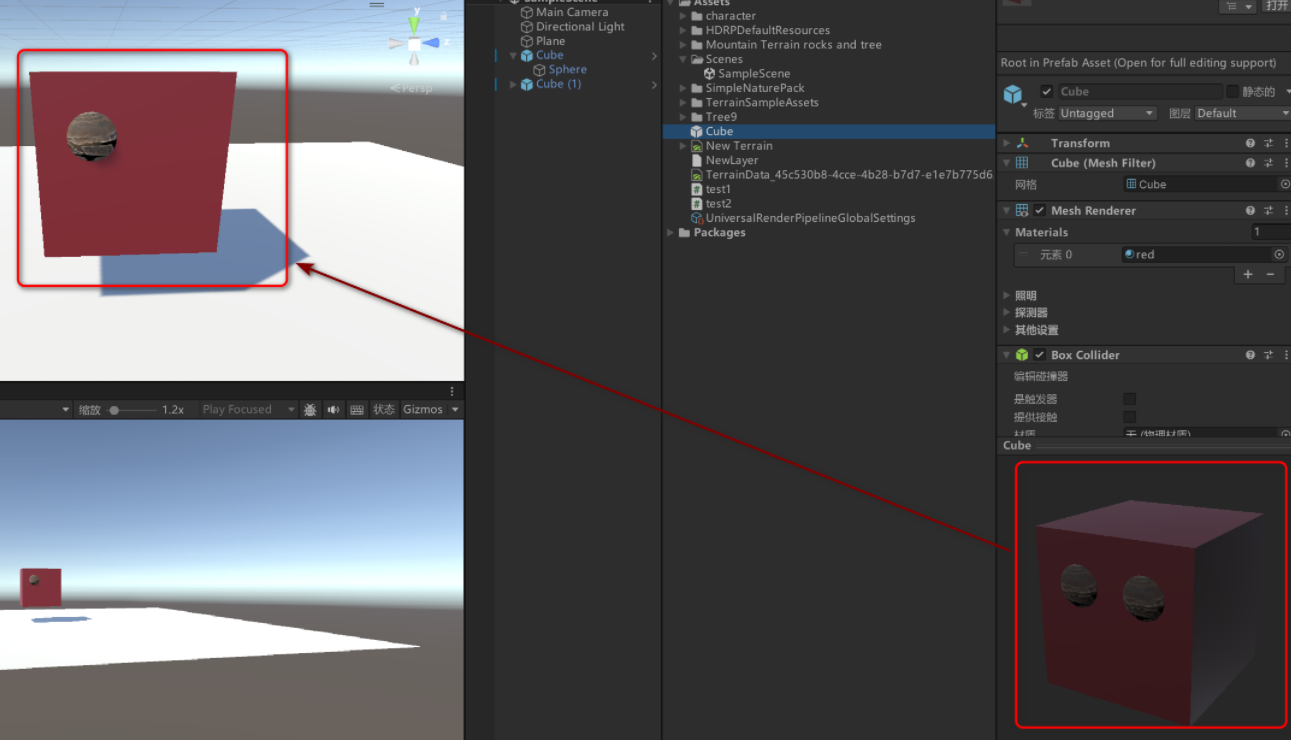Toggle the Game view frame debugger bug icon
The height and width of the screenshot is (740, 1291).
(x=310, y=410)
